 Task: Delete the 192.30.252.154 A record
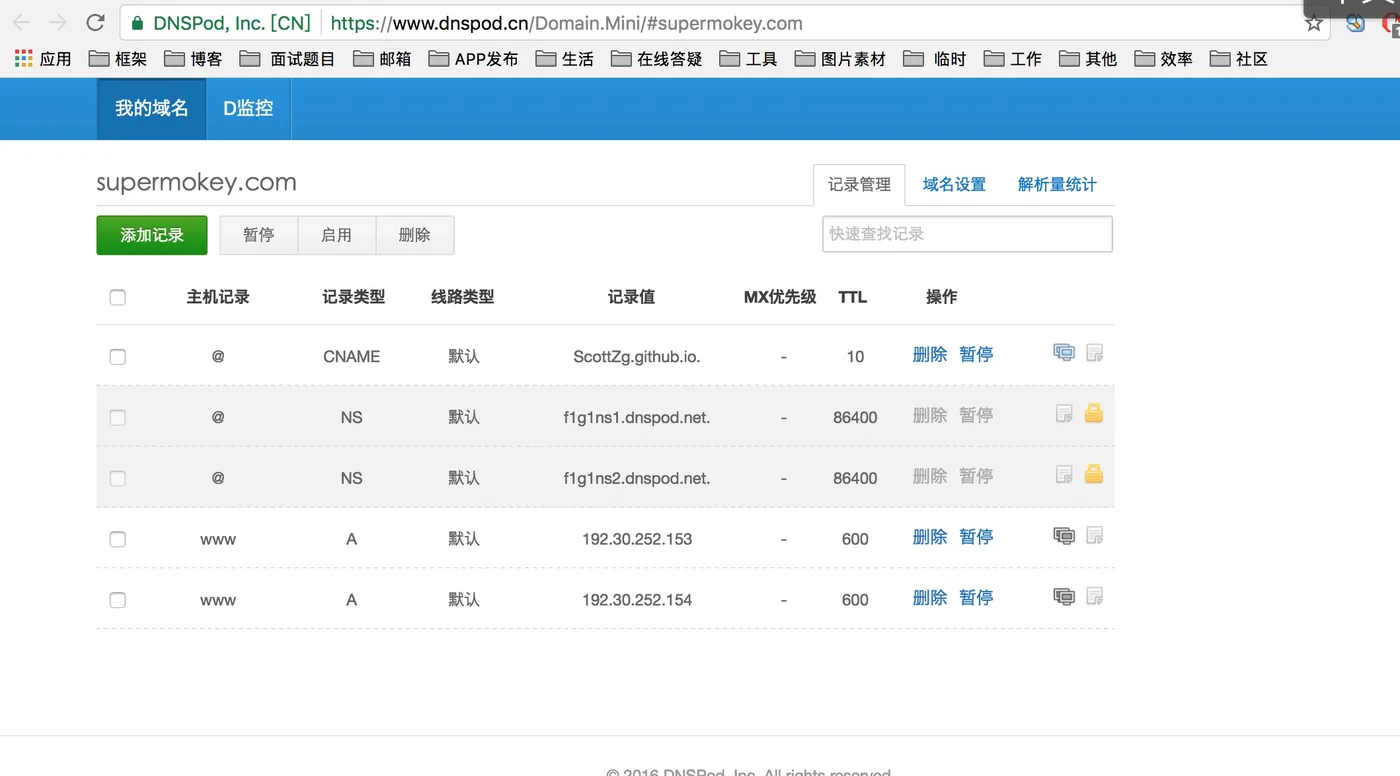point(930,598)
